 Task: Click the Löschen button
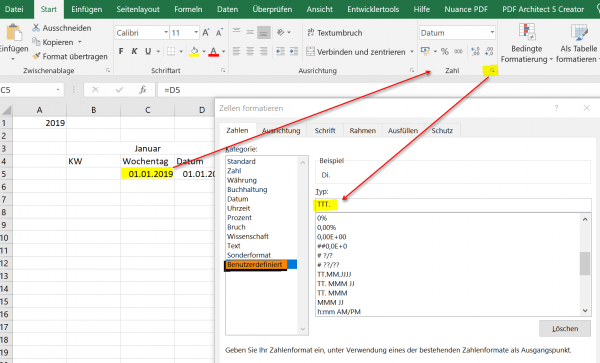click(565, 329)
